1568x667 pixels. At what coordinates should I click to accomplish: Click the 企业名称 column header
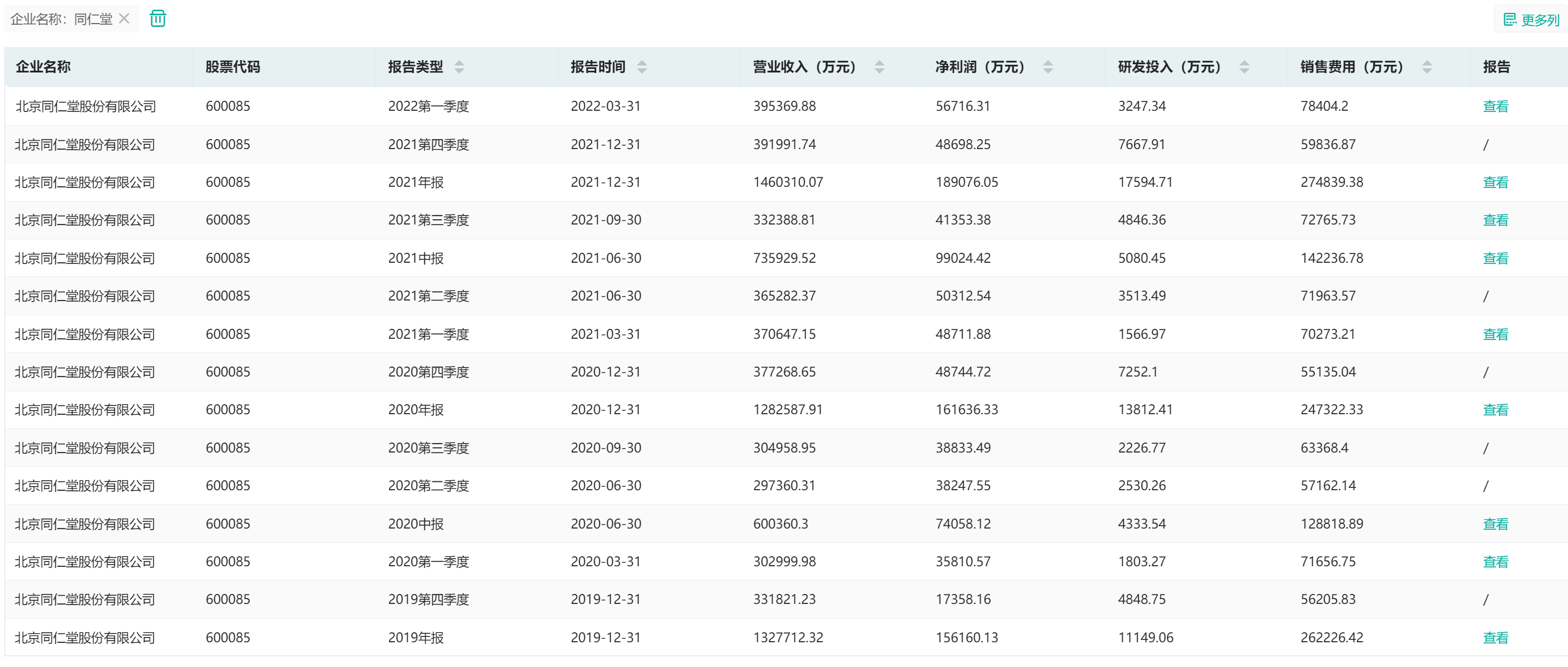coord(43,67)
